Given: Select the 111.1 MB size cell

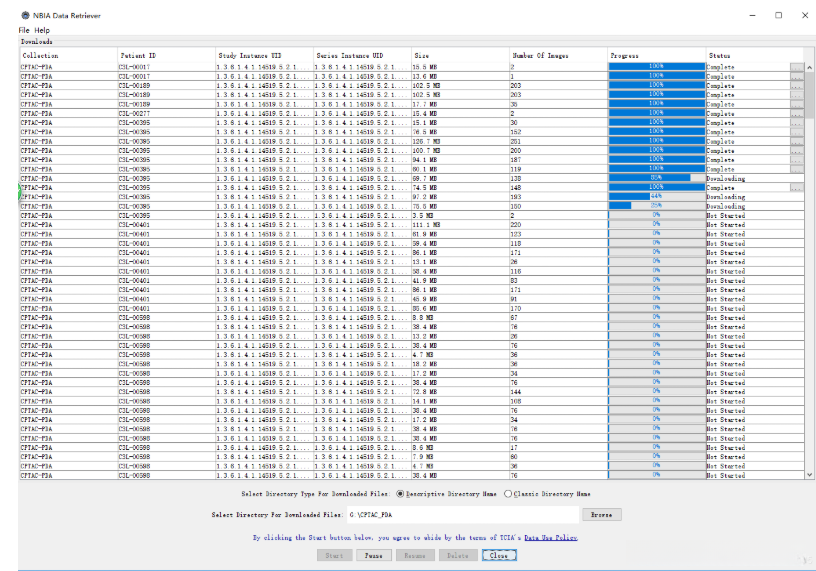Looking at the screenshot, I should (461, 225).
